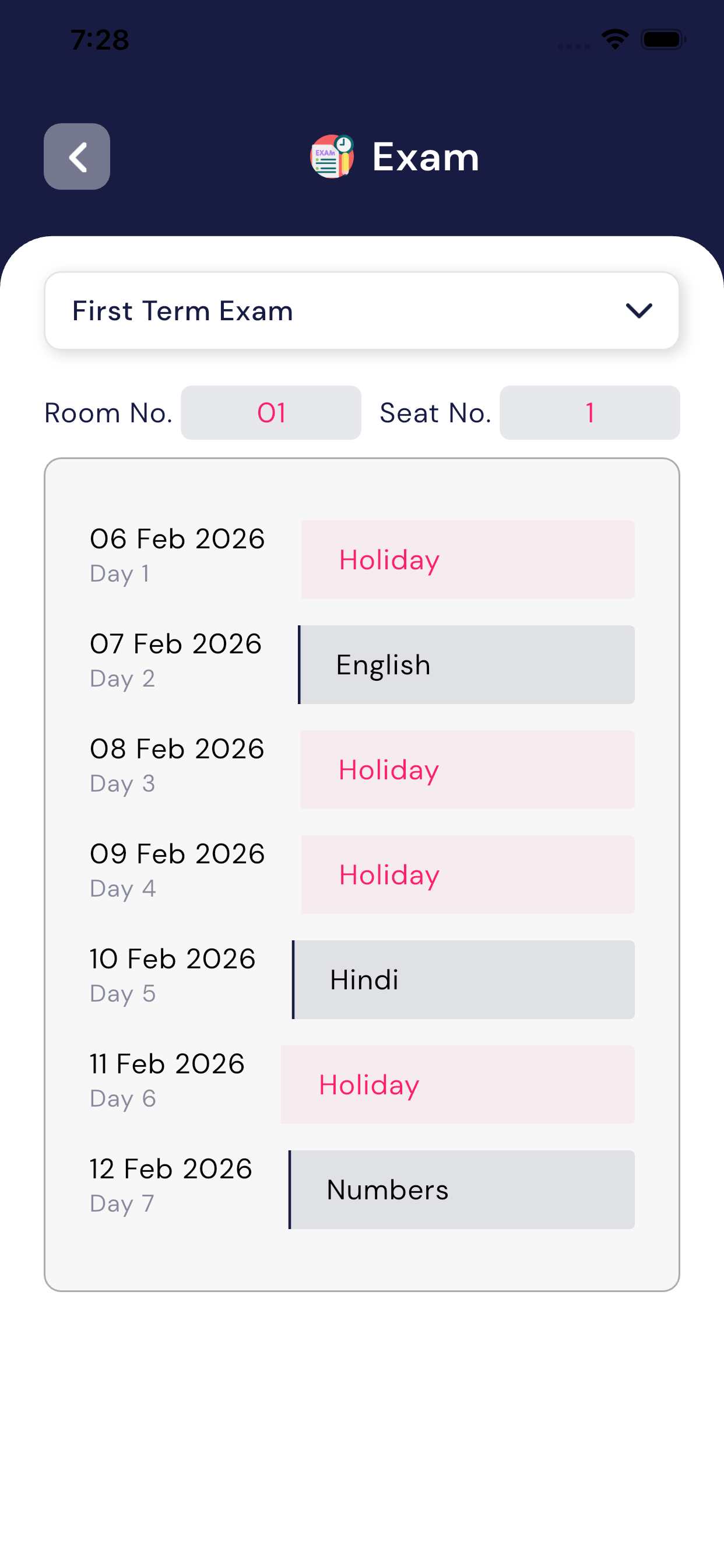Image resolution: width=724 pixels, height=1568 pixels.
Task: Tap the 7:28 clock in status bar
Action: pos(100,40)
